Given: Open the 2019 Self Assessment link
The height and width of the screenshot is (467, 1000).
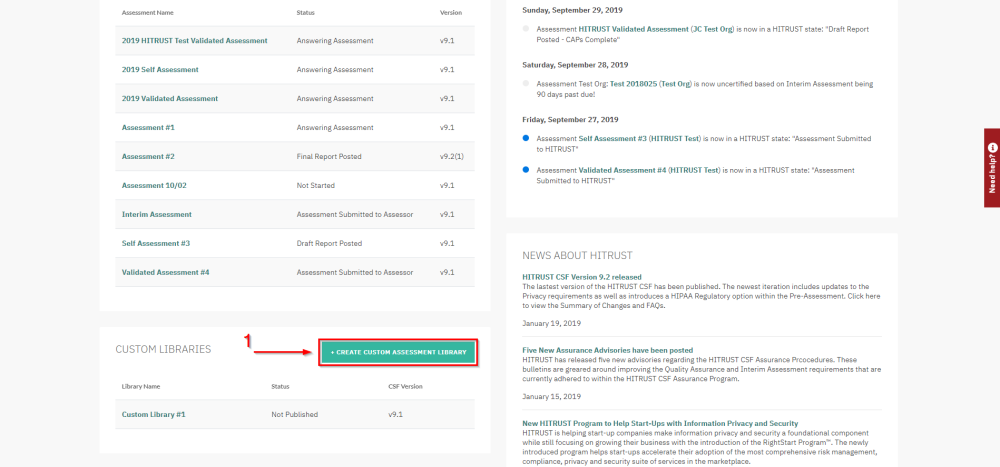Looking at the screenshot, I should [x=160, y=70].
